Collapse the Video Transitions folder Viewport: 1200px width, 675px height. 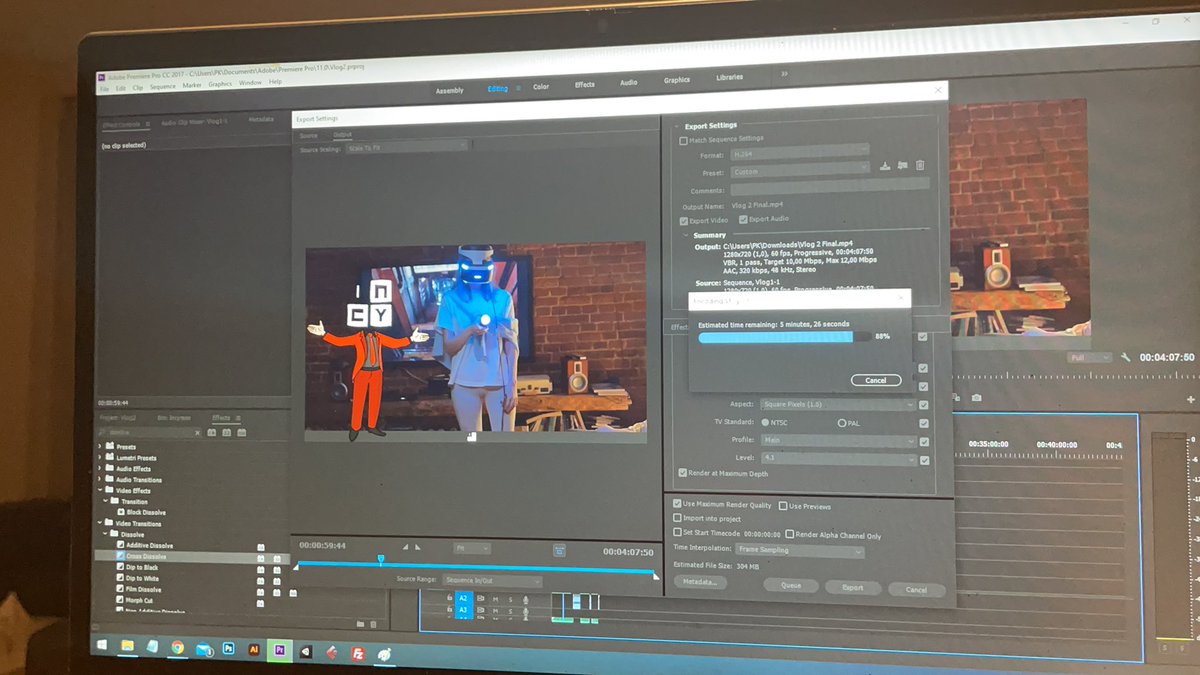(x=100, y=523)
